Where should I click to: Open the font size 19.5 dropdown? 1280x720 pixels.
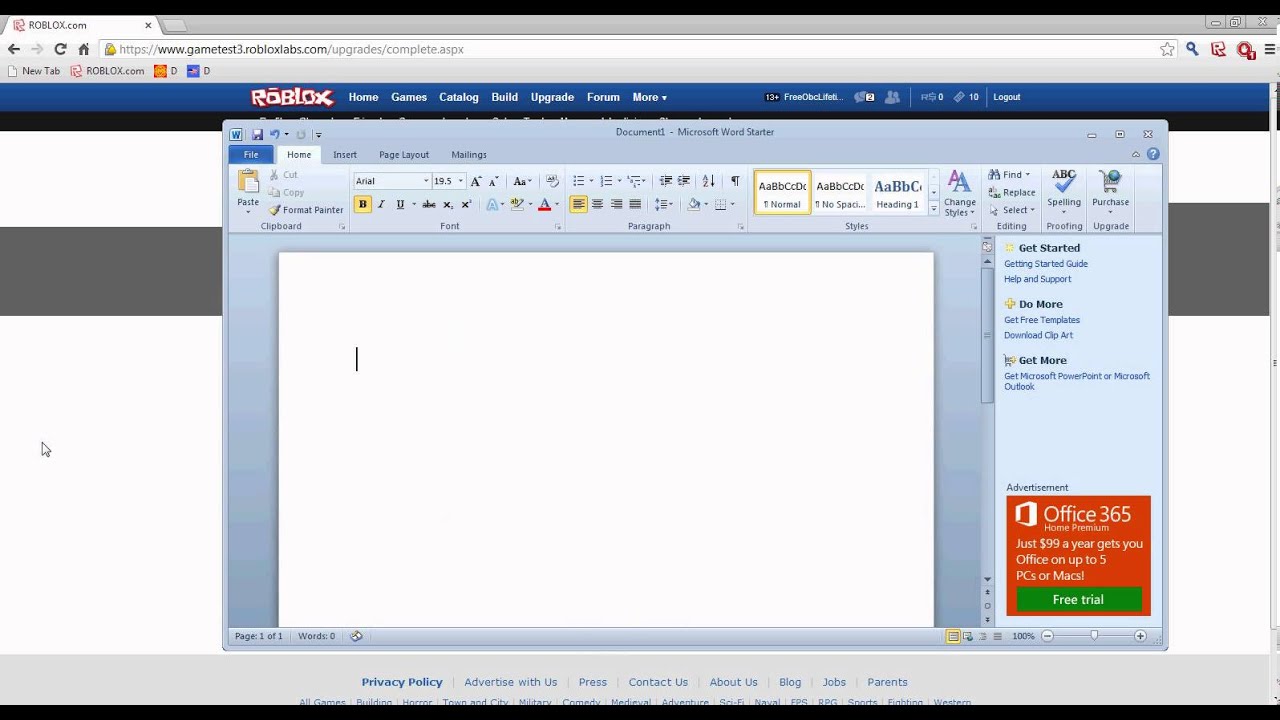[x=461, y=181]
